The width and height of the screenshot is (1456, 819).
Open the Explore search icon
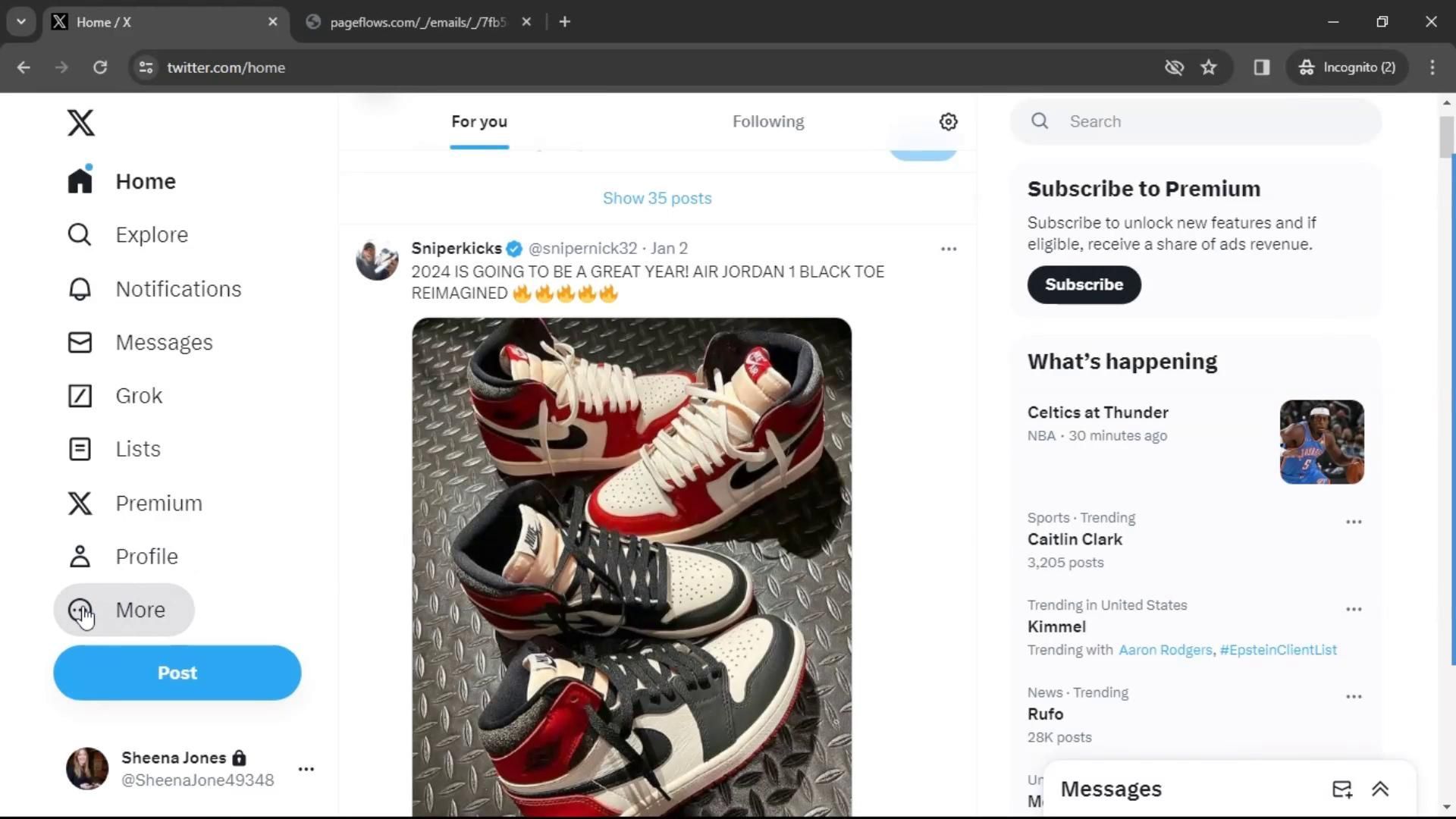(80, 235)
